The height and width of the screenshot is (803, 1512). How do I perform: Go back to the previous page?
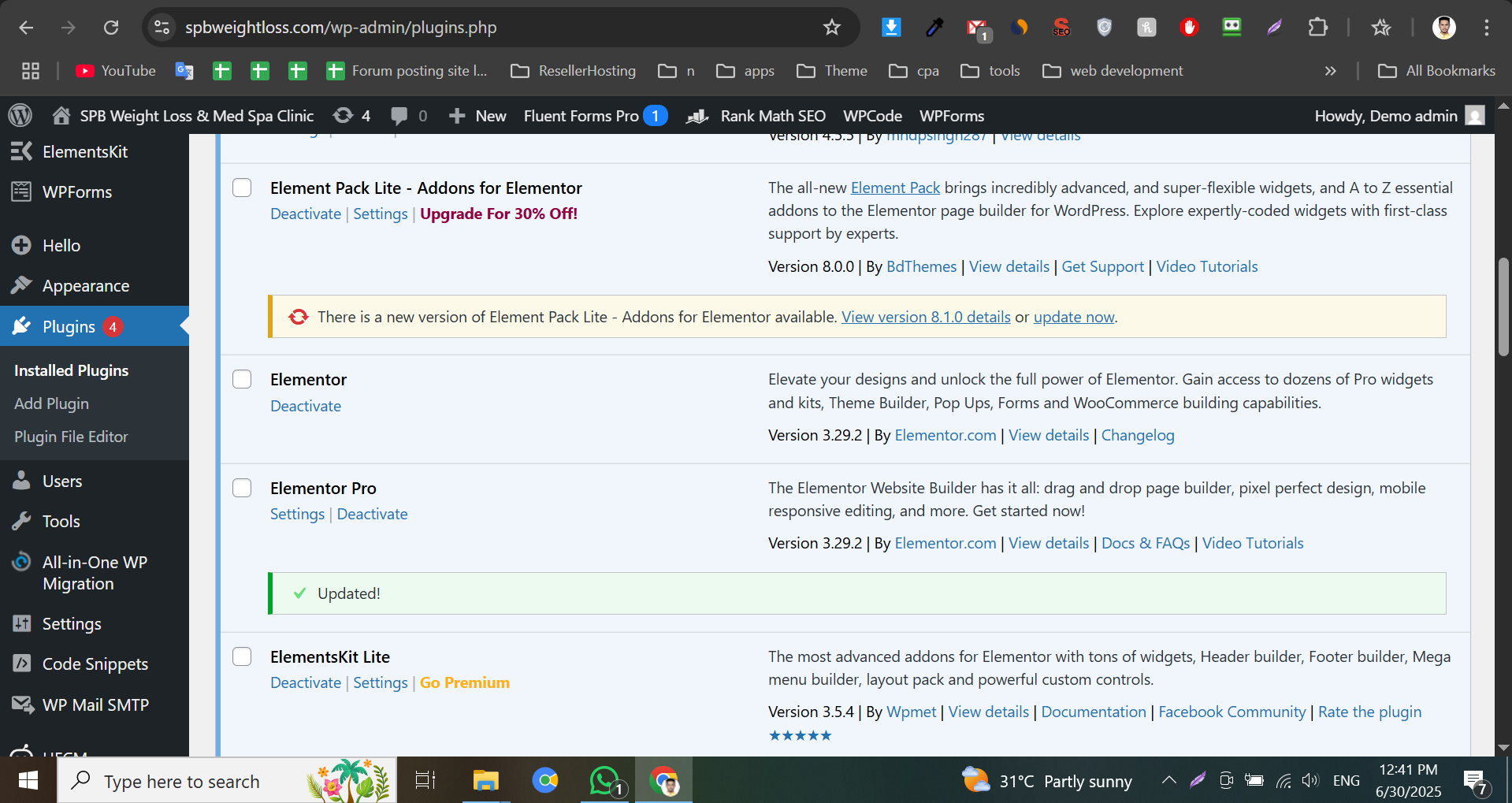click(x=26, y=28)
